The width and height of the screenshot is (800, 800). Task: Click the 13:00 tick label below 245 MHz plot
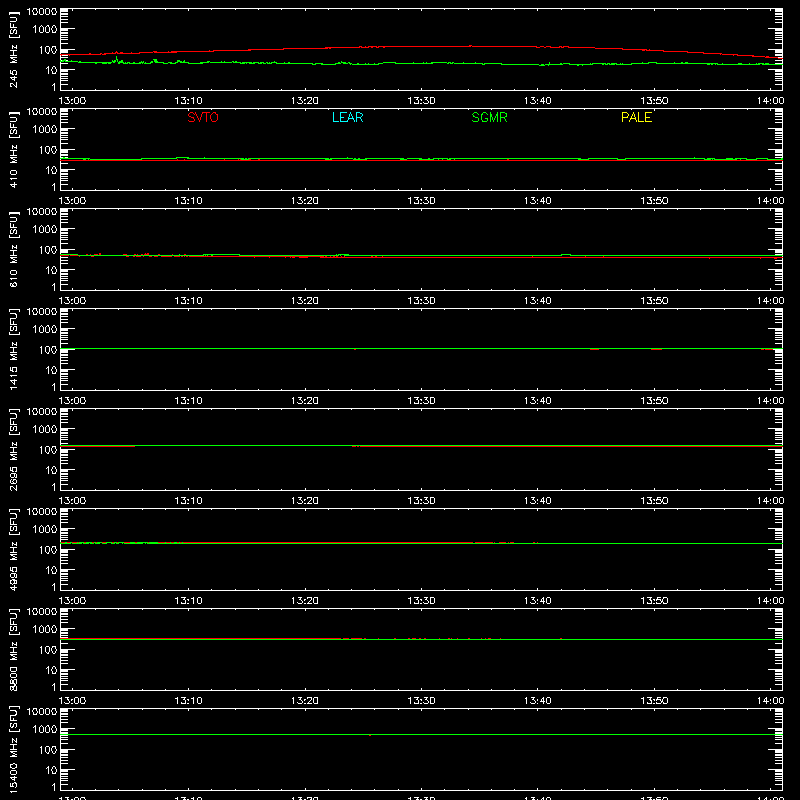[x=72, y=101]
